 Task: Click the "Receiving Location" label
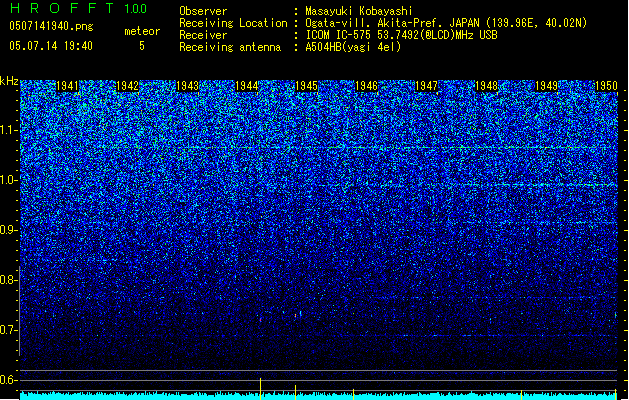click(233, 23)
